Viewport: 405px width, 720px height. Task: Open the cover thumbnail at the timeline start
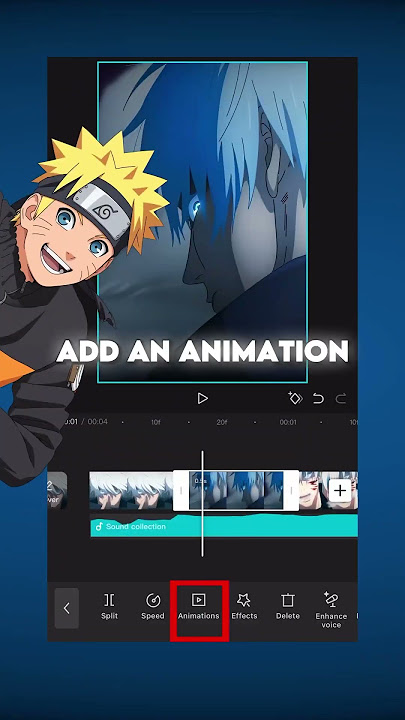tap(57, 491)
